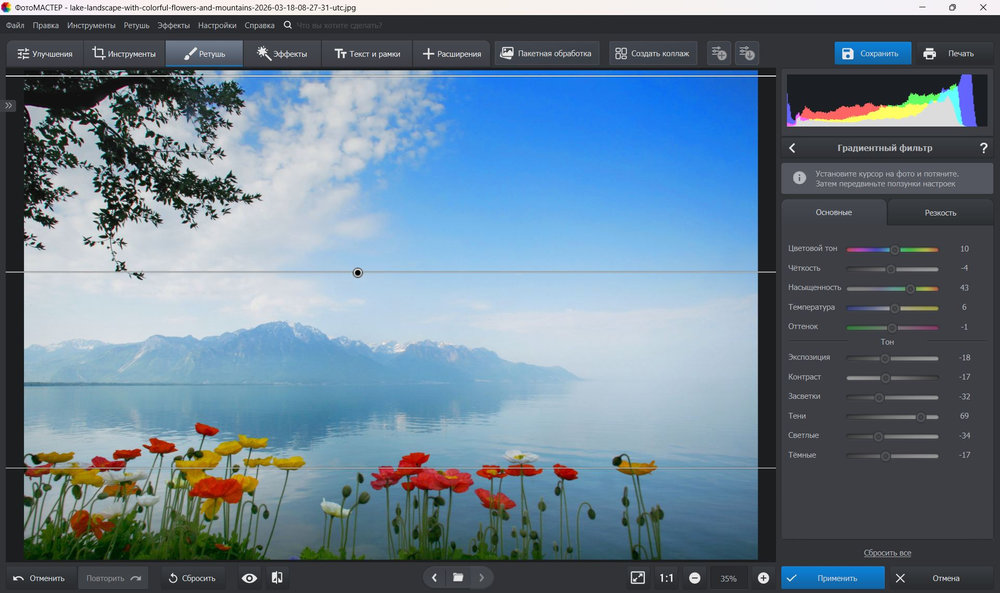Image resolution: width=1000 pixels, height=593 pixels.
Task: Apply the filter with Применить
Action: 833,578
